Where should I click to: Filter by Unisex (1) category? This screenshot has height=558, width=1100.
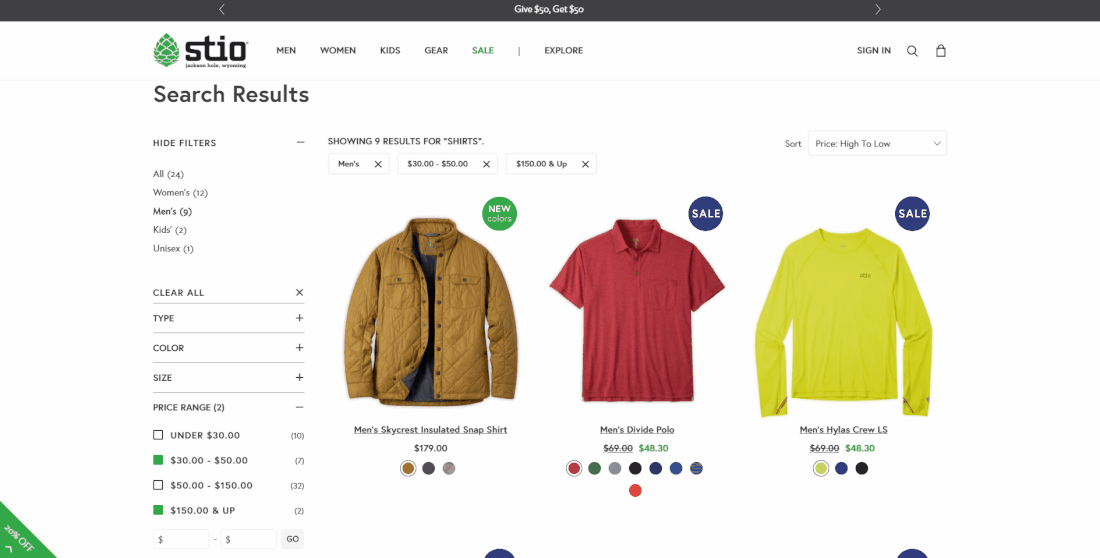point(173,248)
